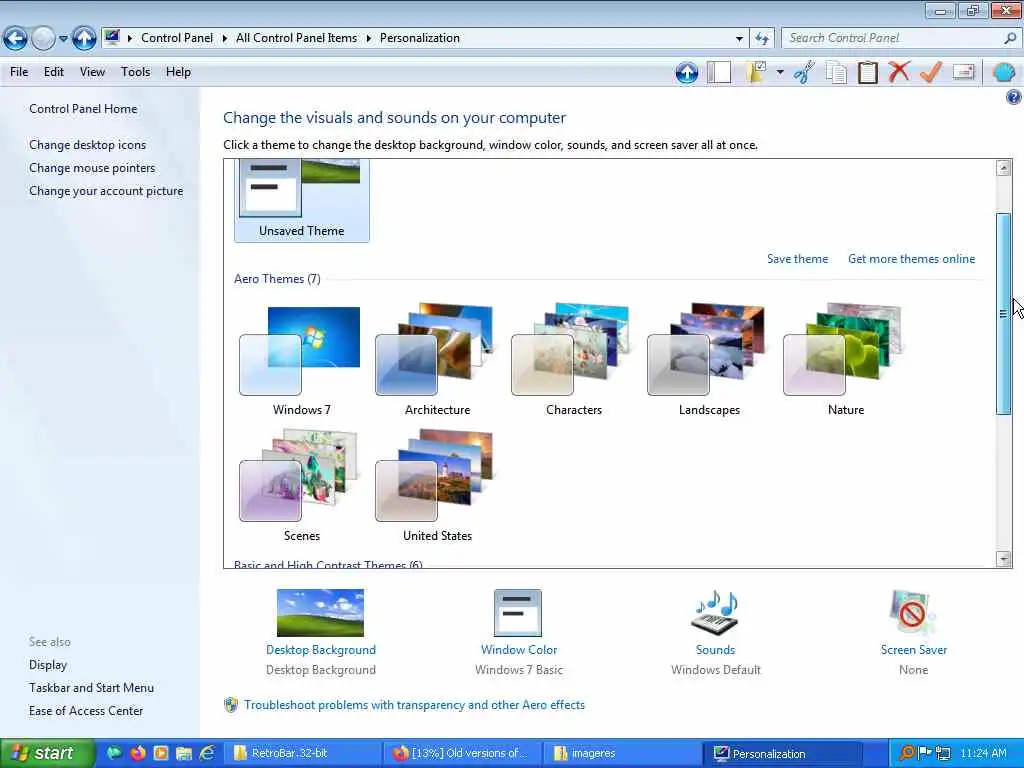Viewport: 1024px width, 768px height.
Task: Click the theme list scroll down arrow
Action: point(1004,558)
